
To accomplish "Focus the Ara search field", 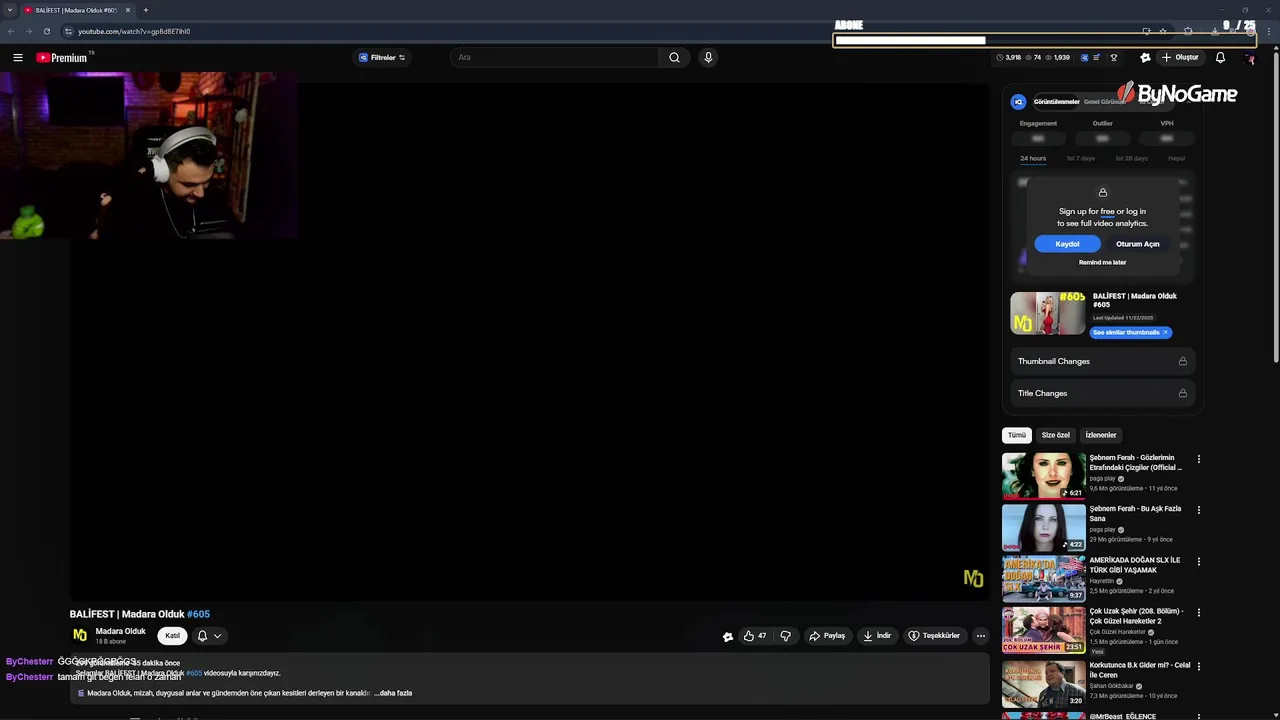I will (555, 58).
